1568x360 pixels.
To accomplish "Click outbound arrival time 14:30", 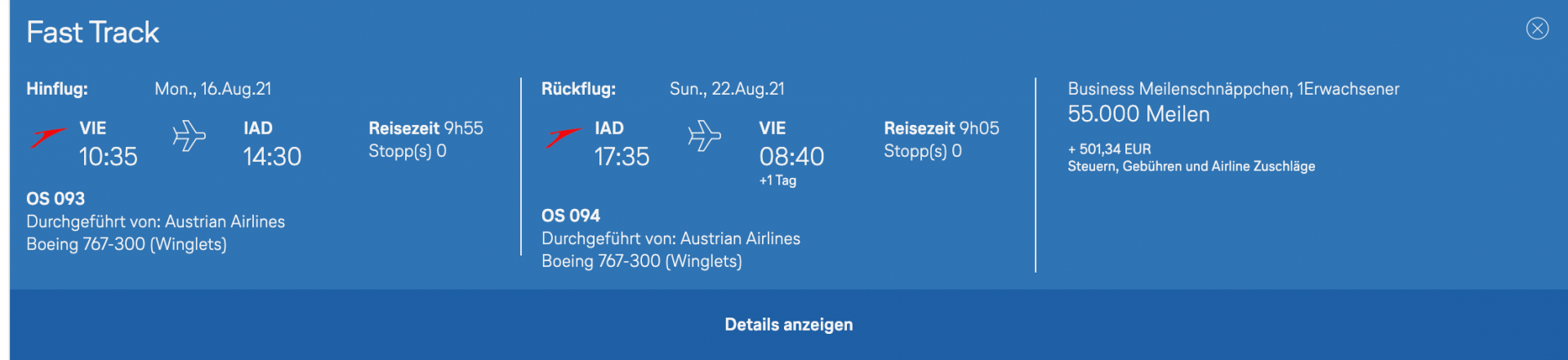I will tap(272, 157).
